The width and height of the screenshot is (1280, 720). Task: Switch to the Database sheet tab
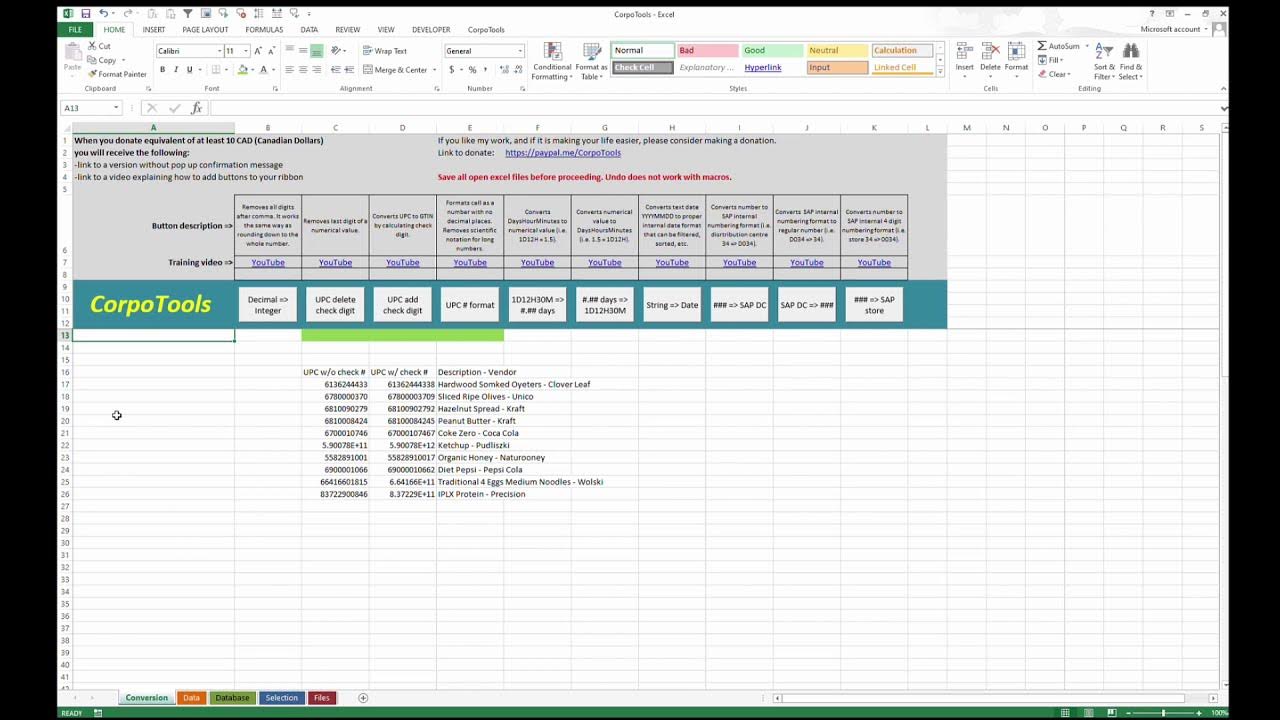(232, 698)
